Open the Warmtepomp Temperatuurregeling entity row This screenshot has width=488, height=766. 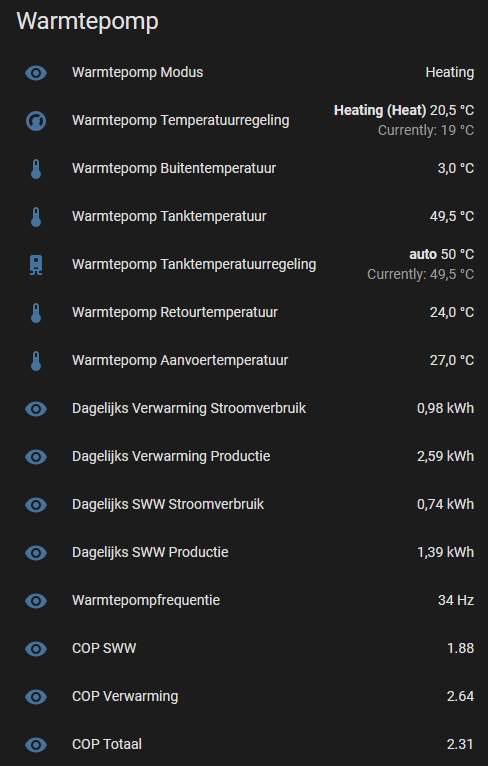(244, 121)
